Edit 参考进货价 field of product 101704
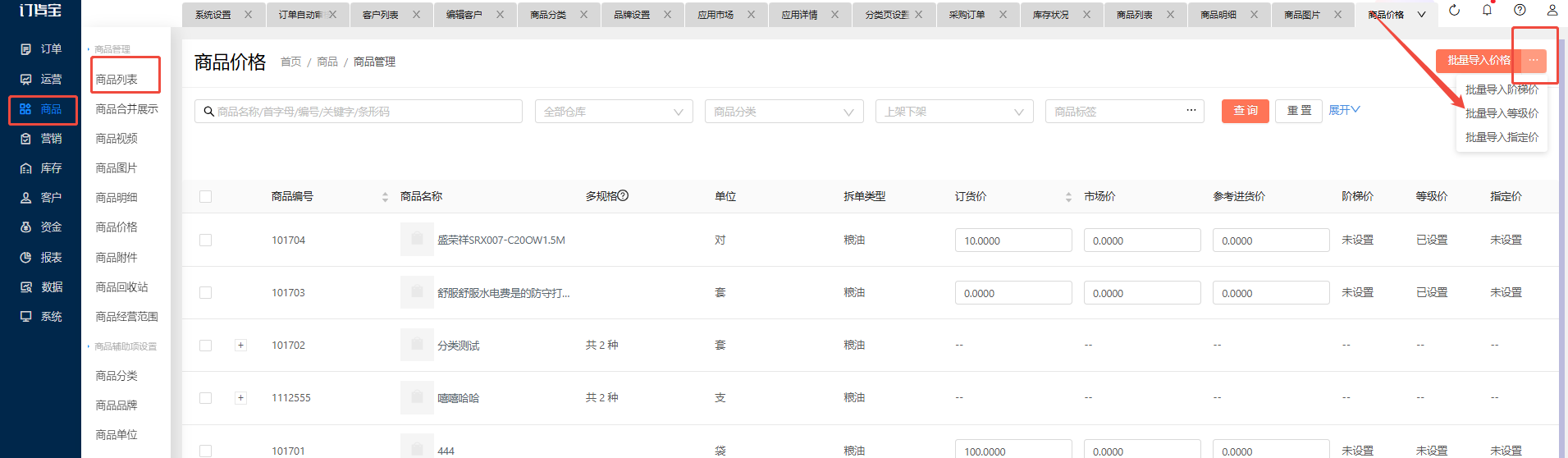The width and height of the screenshot is (1568, 458). tap(1271, 240)
